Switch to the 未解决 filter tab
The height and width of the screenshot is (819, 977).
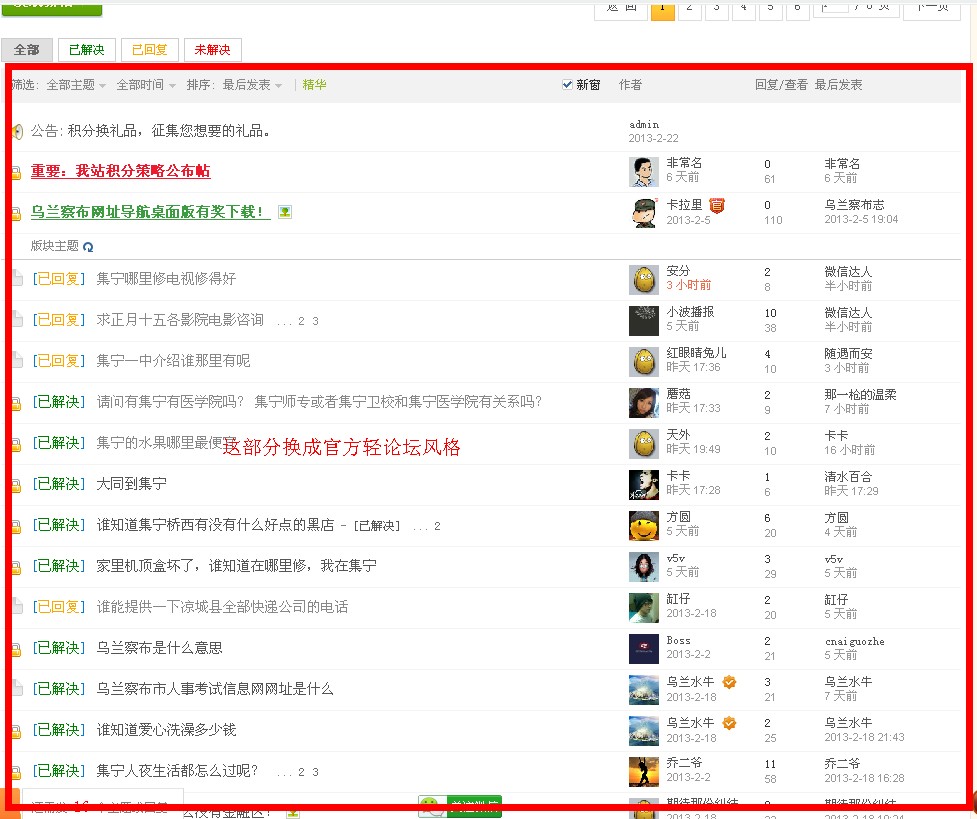point(213,49)
